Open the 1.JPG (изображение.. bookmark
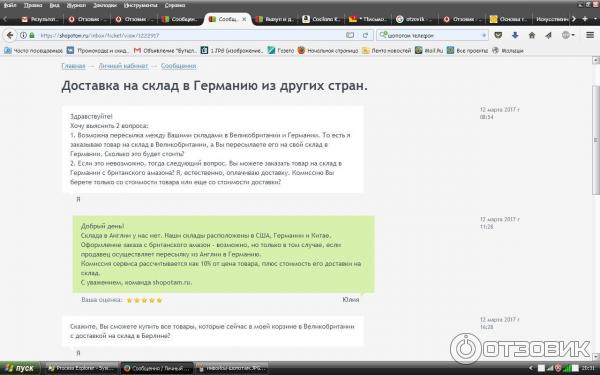The image size is (600, 375). [x=232, y=51]
